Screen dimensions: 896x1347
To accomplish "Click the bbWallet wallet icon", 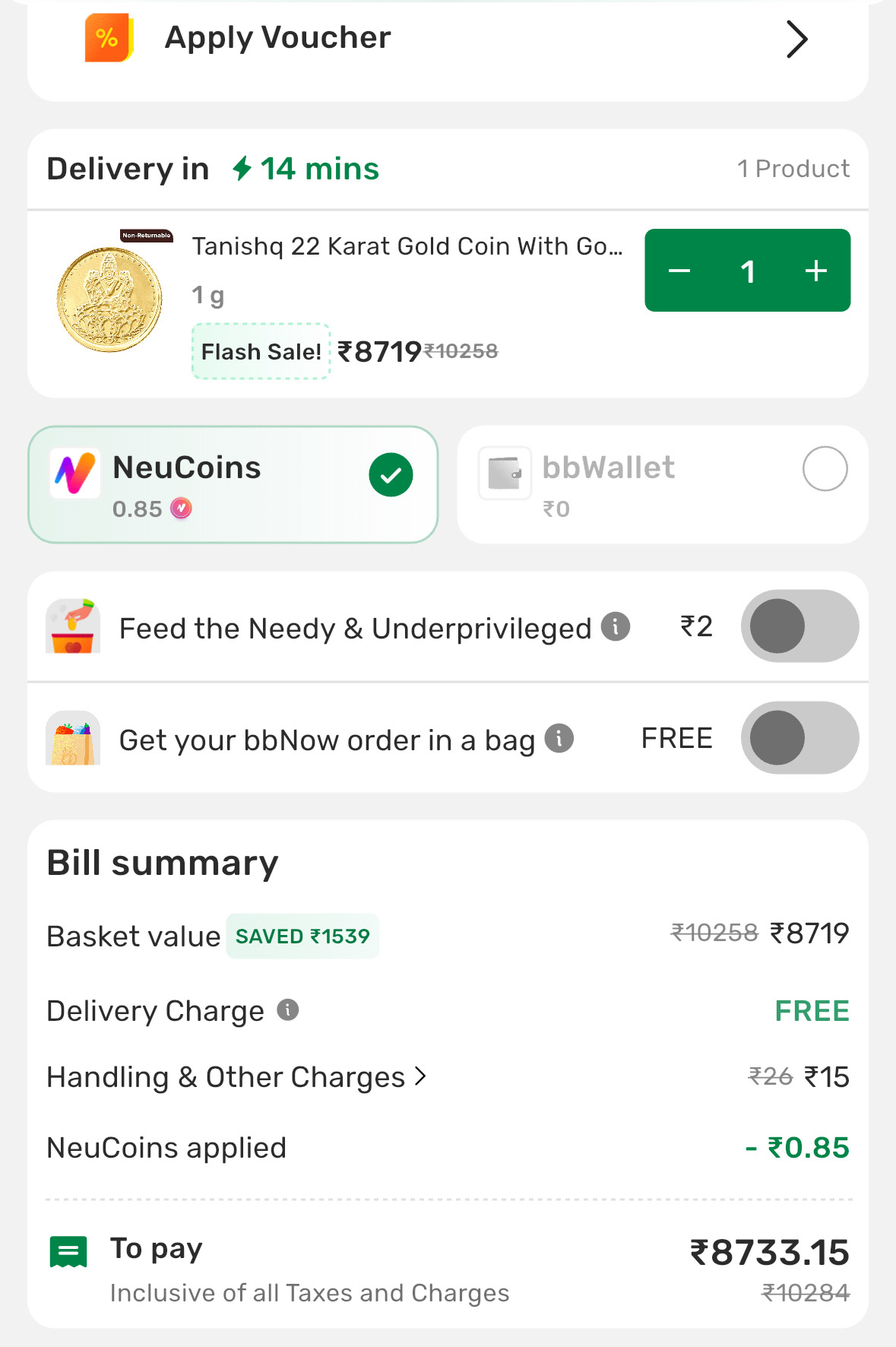I will 504,473.
